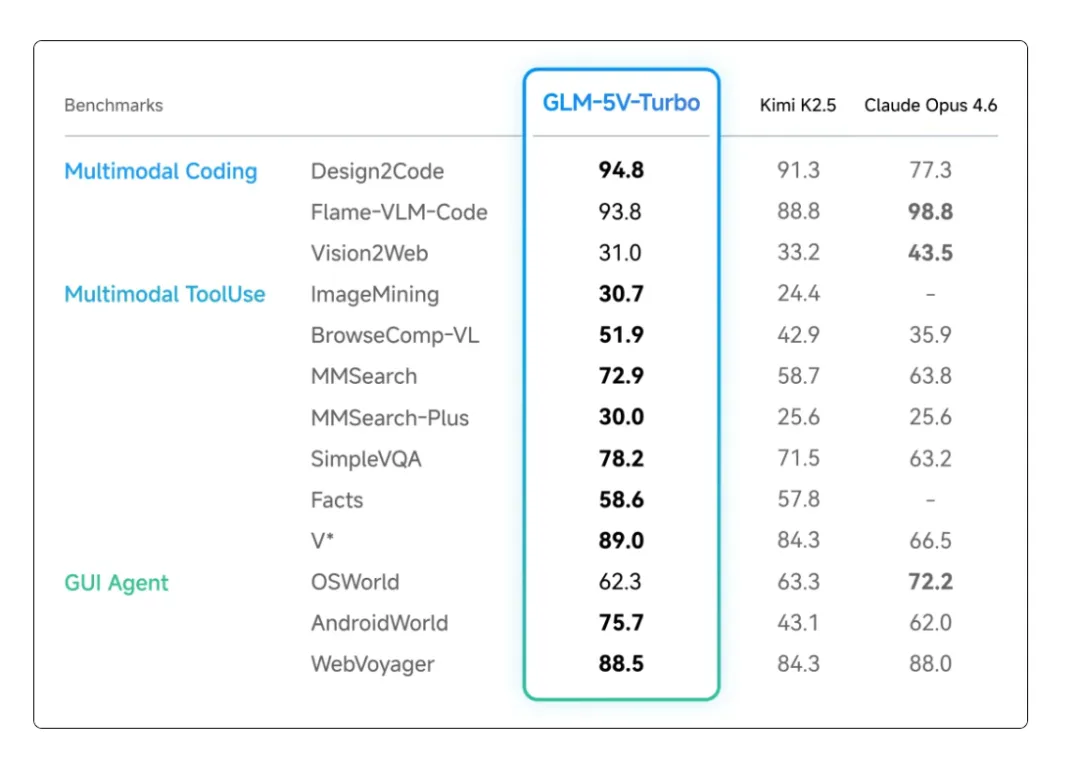Select the OSWorld benchmark label
1080x766 pixels.
355,582
